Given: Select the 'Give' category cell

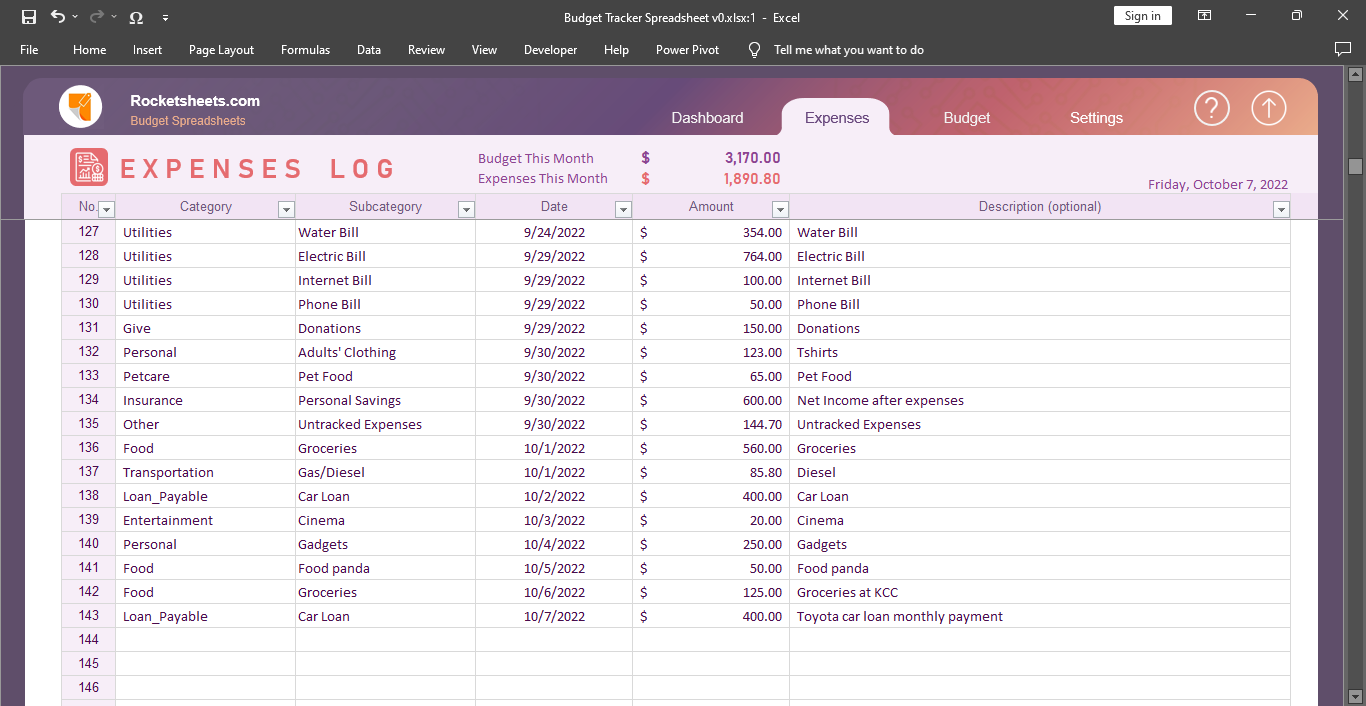Looking at the screenshot, I should [205, 328].
